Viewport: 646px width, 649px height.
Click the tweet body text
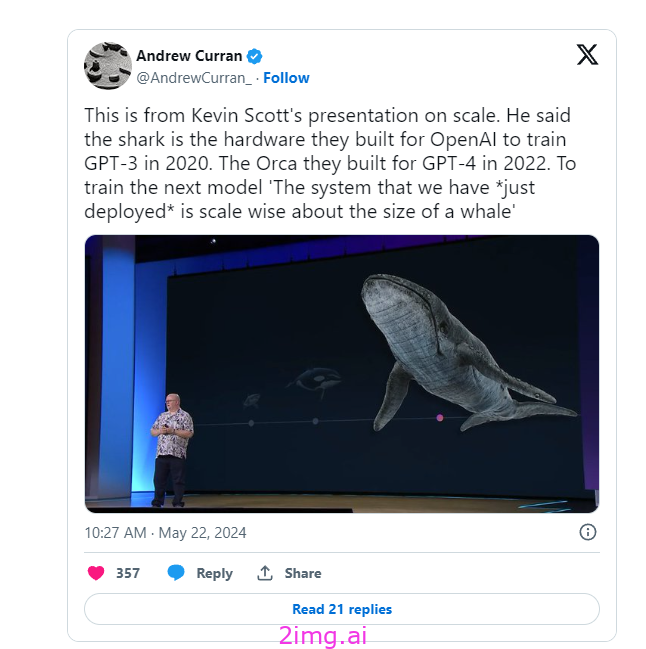click(x=330, y=163)
